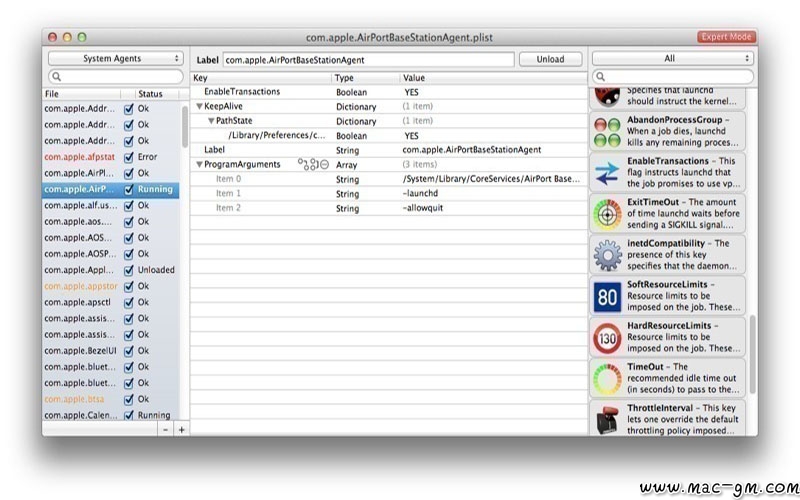Click the magnifier icon in the key palette search

pos(601,77)
